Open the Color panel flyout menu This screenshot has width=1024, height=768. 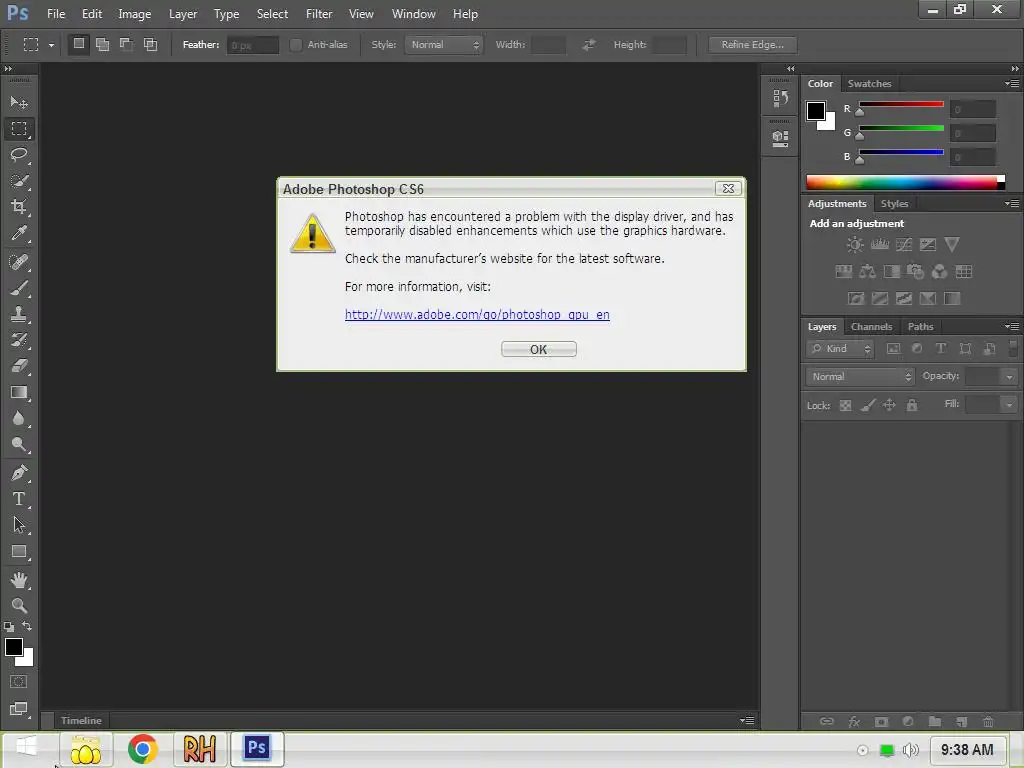point(1012,84)
